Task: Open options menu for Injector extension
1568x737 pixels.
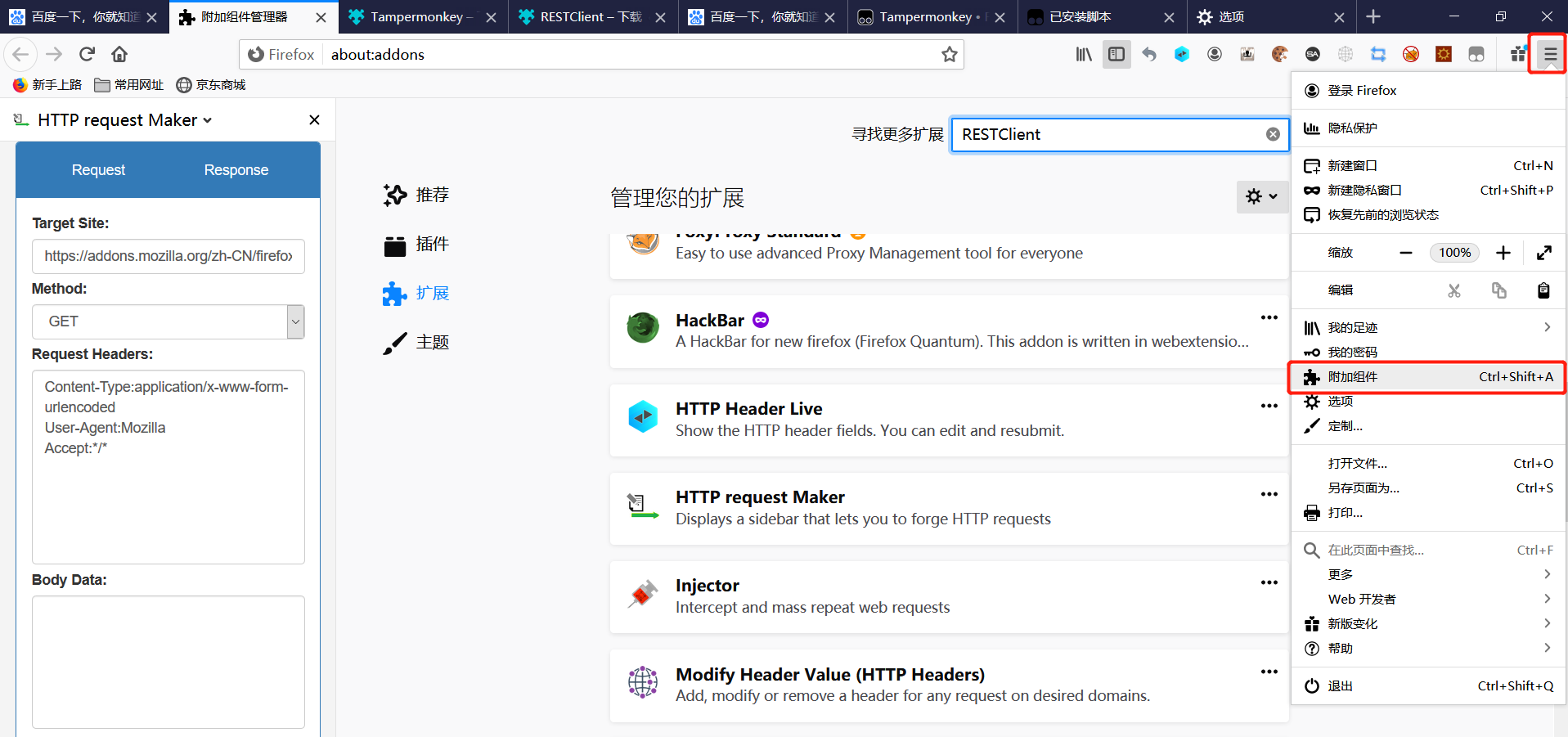Action: [x=1269, y=582]
